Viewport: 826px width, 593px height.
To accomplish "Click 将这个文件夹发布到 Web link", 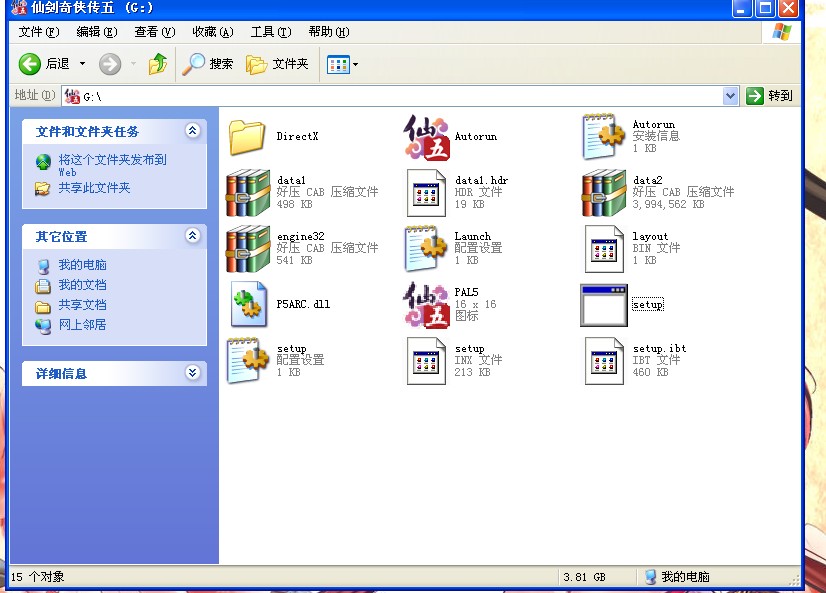I will click(112, 165).
